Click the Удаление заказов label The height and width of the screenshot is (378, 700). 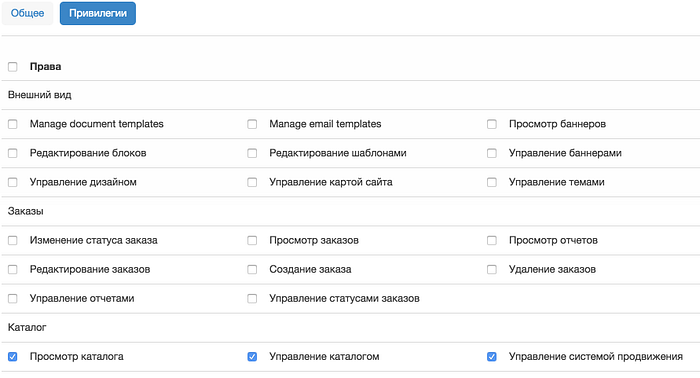click(552, 270)
